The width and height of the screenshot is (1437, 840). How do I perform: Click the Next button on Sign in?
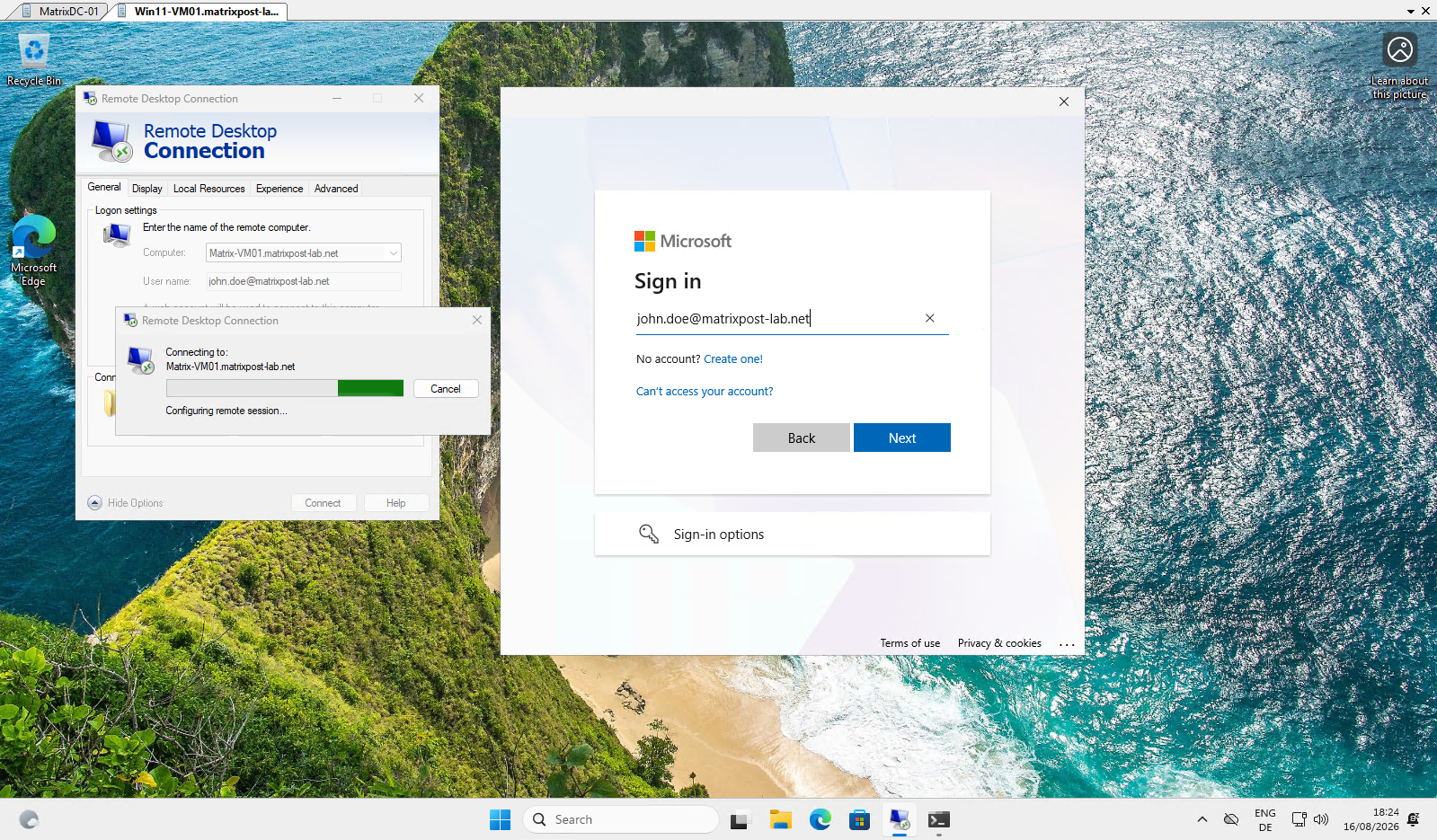coord(901,438)
